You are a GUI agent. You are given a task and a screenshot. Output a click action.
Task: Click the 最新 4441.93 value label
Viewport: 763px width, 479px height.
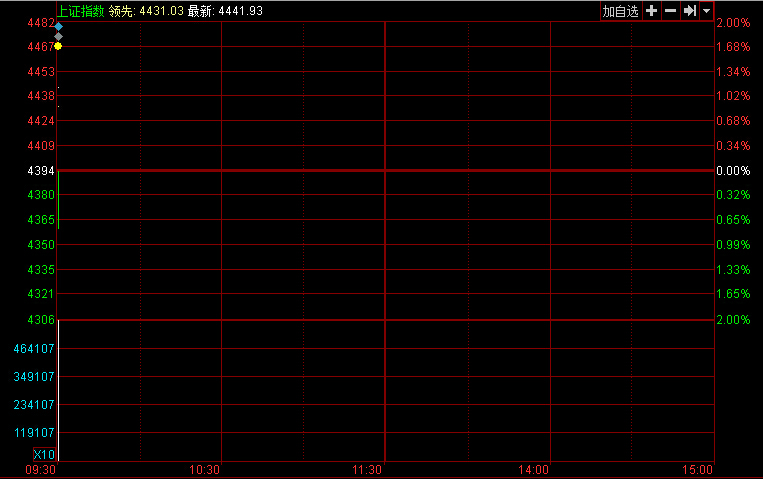[x=225, y=10]
